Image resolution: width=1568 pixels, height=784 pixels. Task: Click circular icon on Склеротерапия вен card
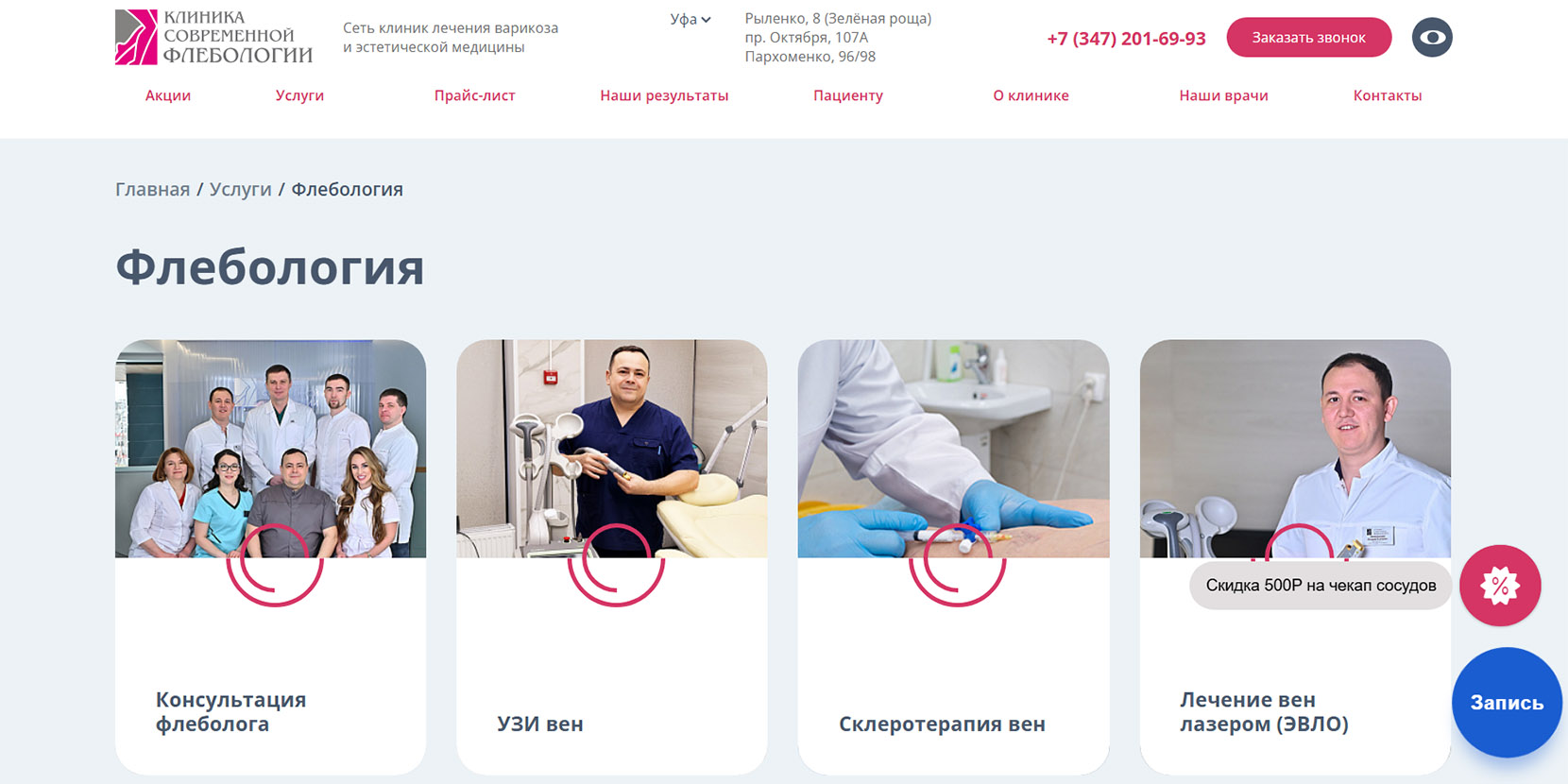coord(958,563)
